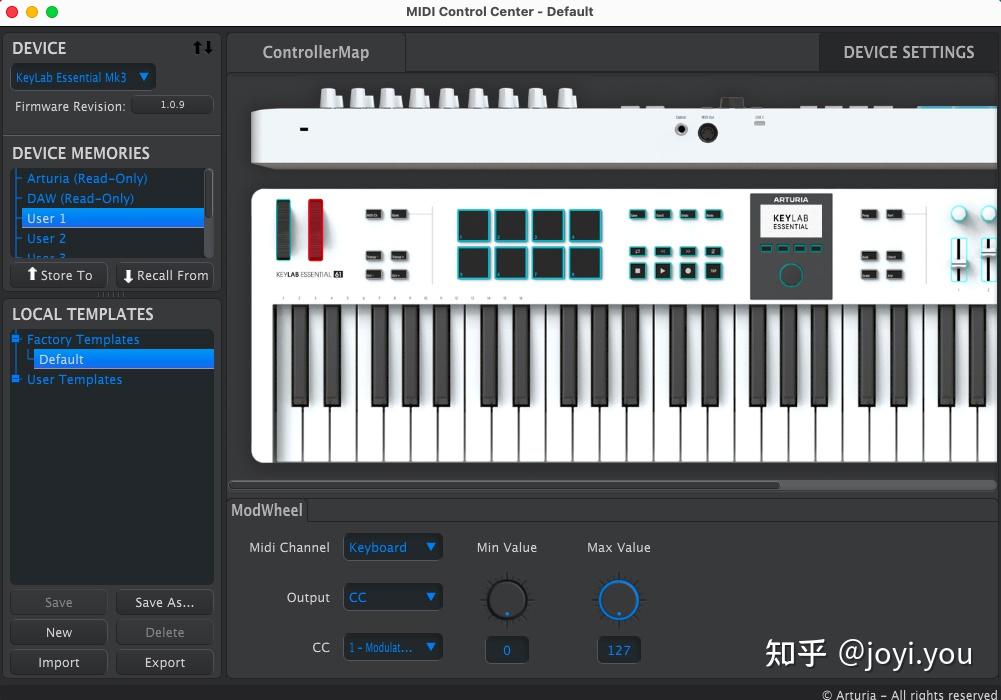Click the rewind button on the keyboard graphic

pos(663,251)
